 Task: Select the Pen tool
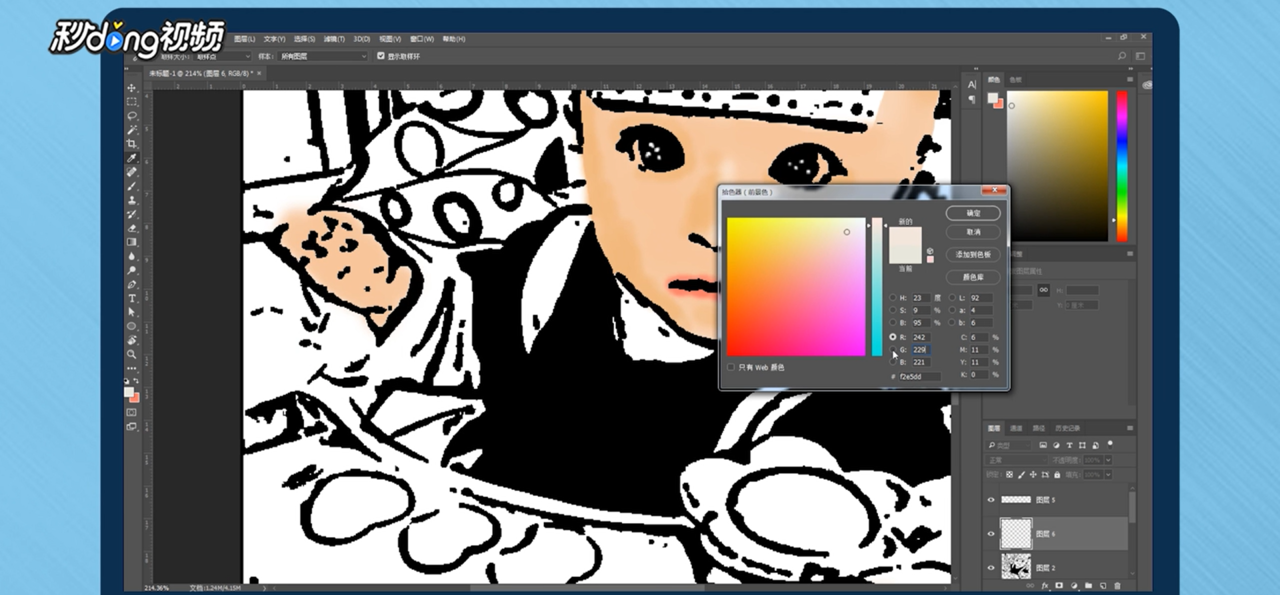[131, 284]
